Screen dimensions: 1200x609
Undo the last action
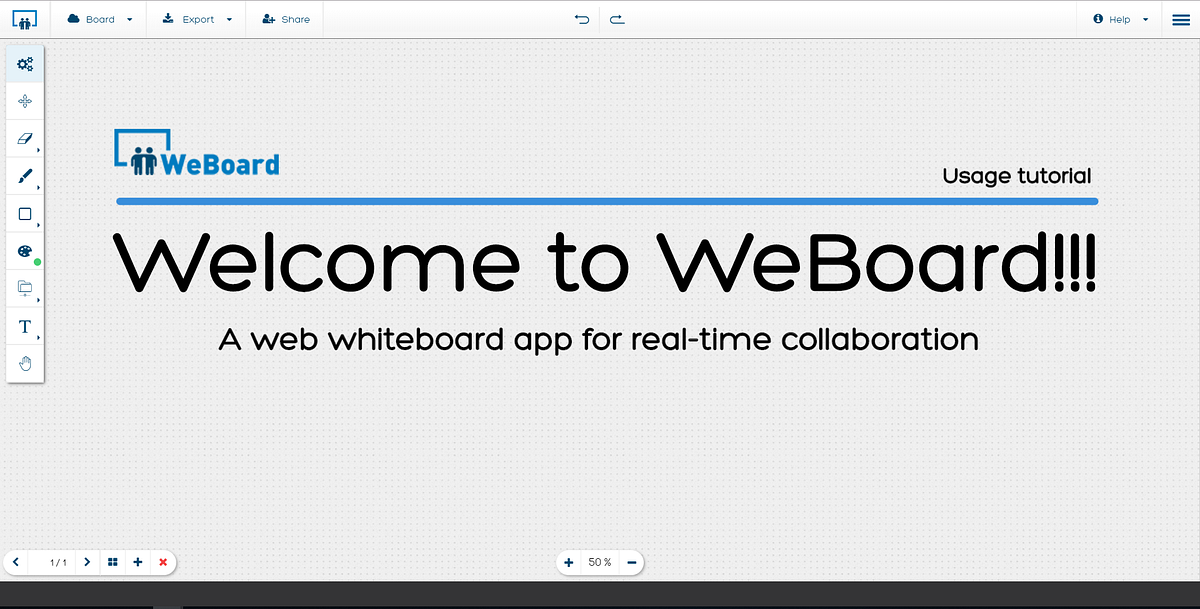point(582,19)
